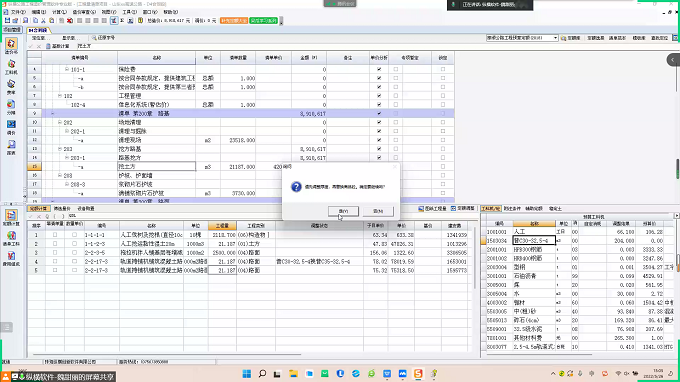Click the Sigma sum icon in toolbar

click(122, 20)
